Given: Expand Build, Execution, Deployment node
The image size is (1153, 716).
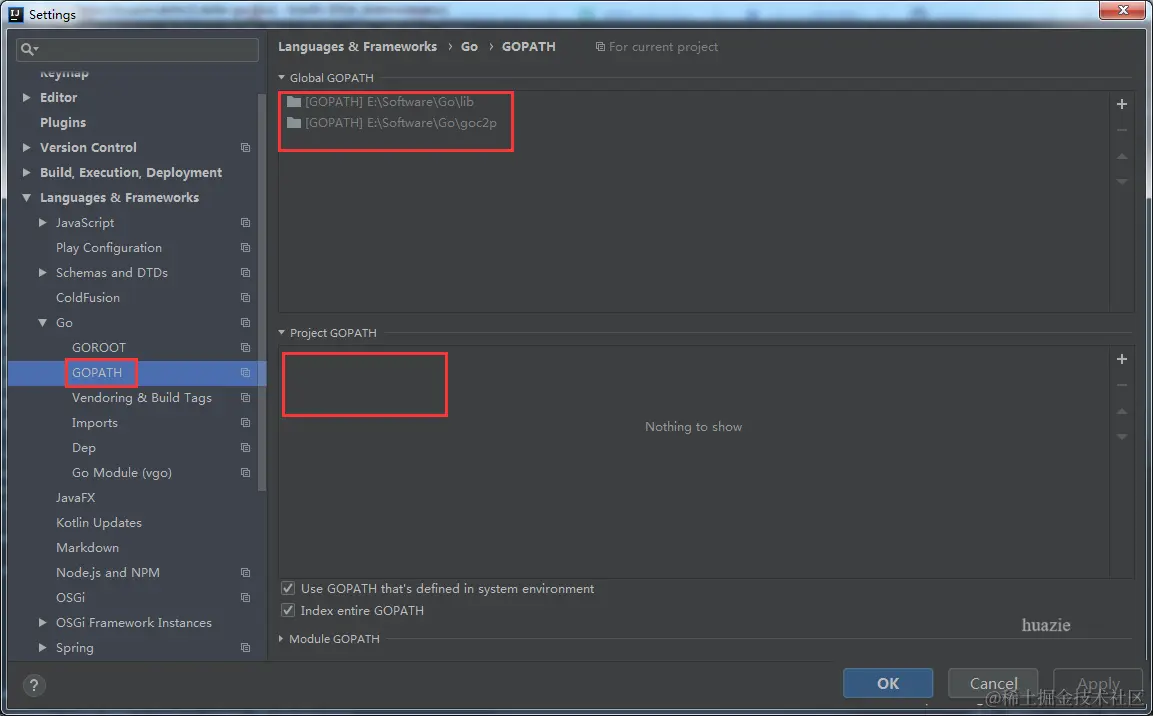Looking at the screenshot, I should [26, 172].
